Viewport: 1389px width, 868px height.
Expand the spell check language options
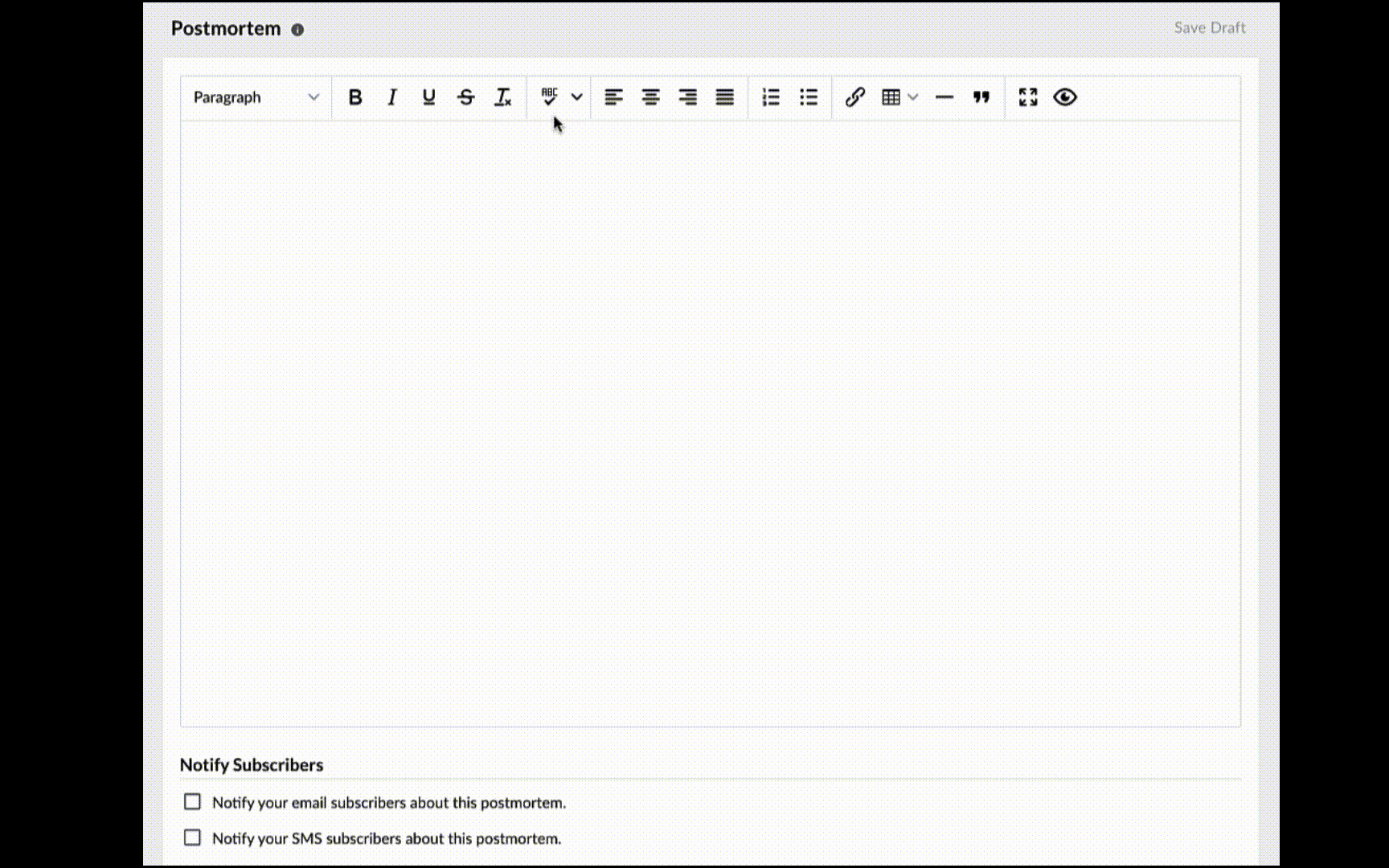576,97
